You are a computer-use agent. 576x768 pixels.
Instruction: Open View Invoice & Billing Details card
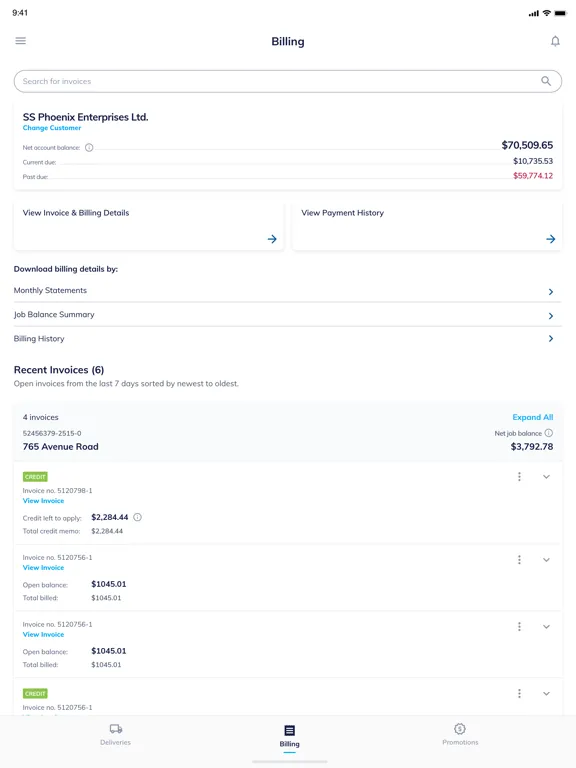[148, 226]
